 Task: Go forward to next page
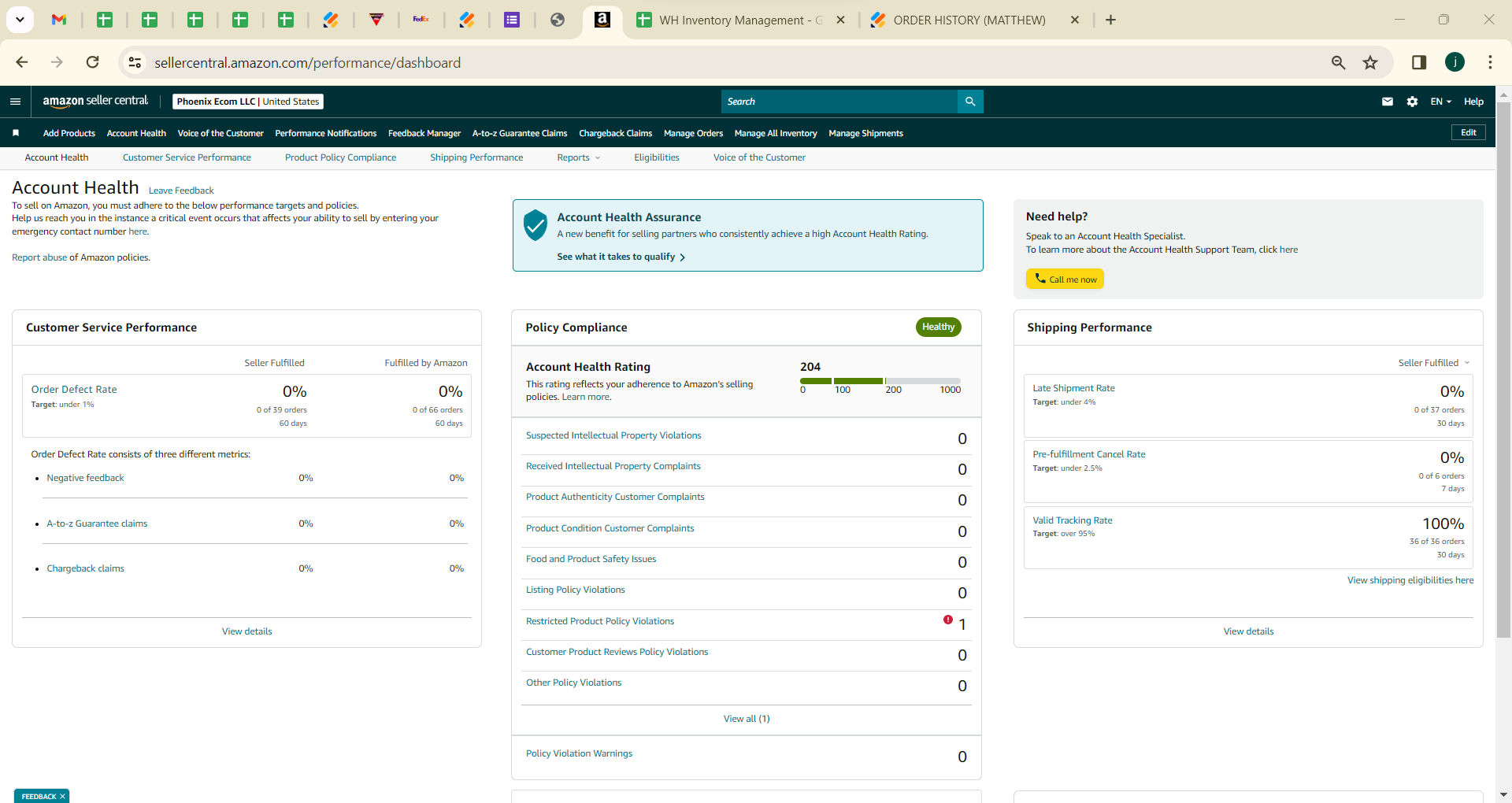click(57, 62)
